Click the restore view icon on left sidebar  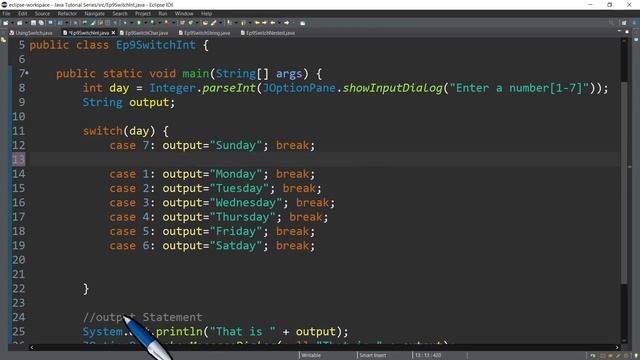click(x=4, y=40)
